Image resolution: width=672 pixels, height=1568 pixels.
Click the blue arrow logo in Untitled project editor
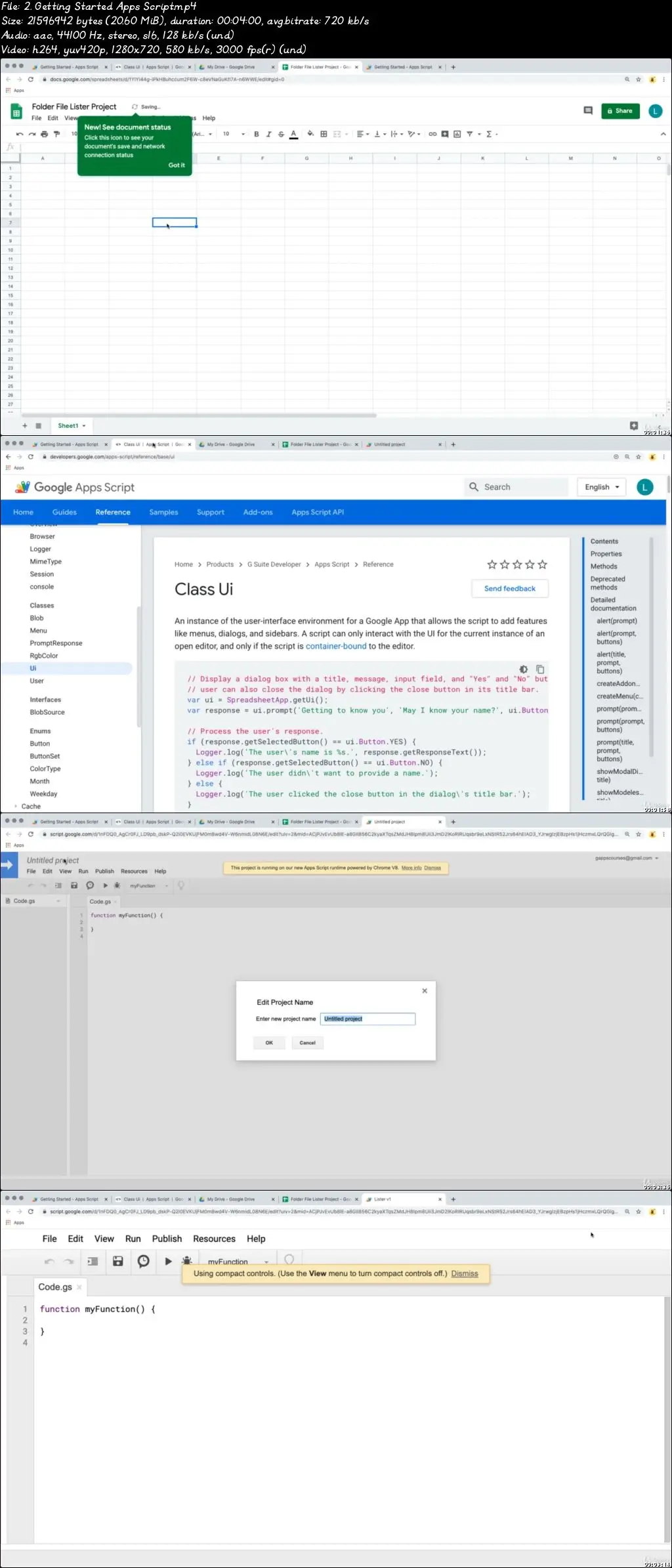(9, 865)
